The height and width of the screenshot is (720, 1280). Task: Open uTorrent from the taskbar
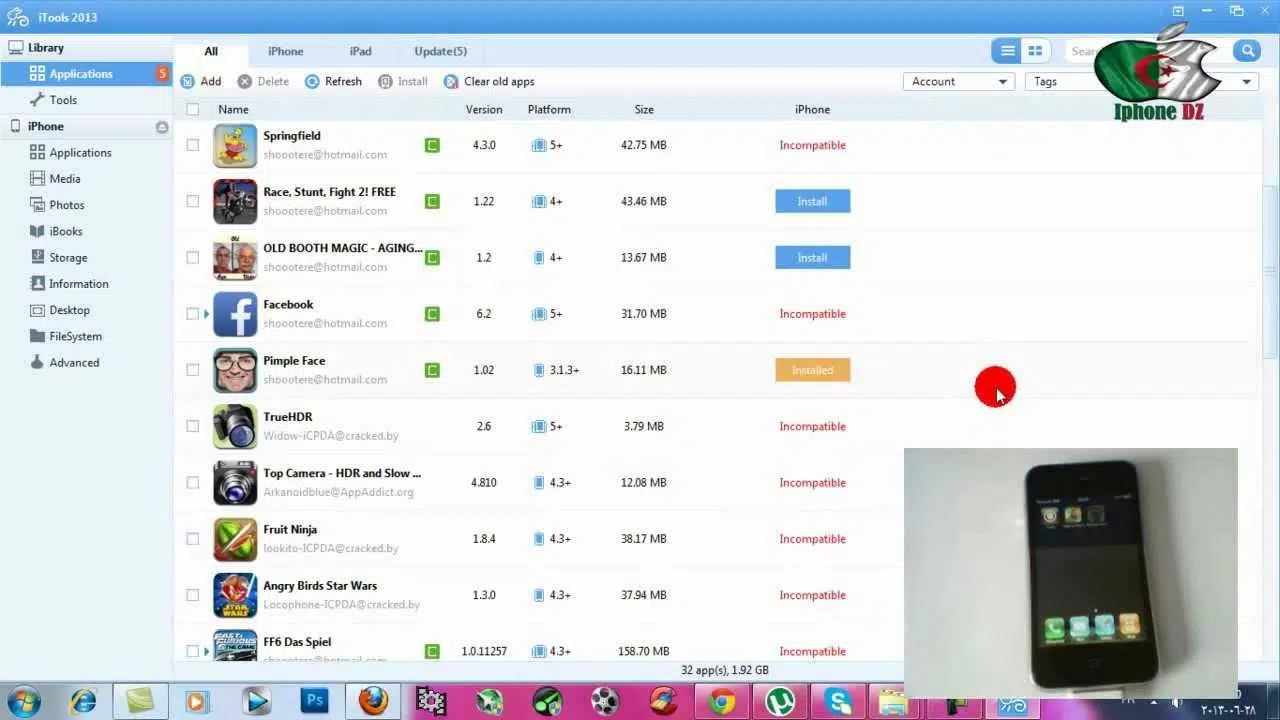[x=780, y=700]
